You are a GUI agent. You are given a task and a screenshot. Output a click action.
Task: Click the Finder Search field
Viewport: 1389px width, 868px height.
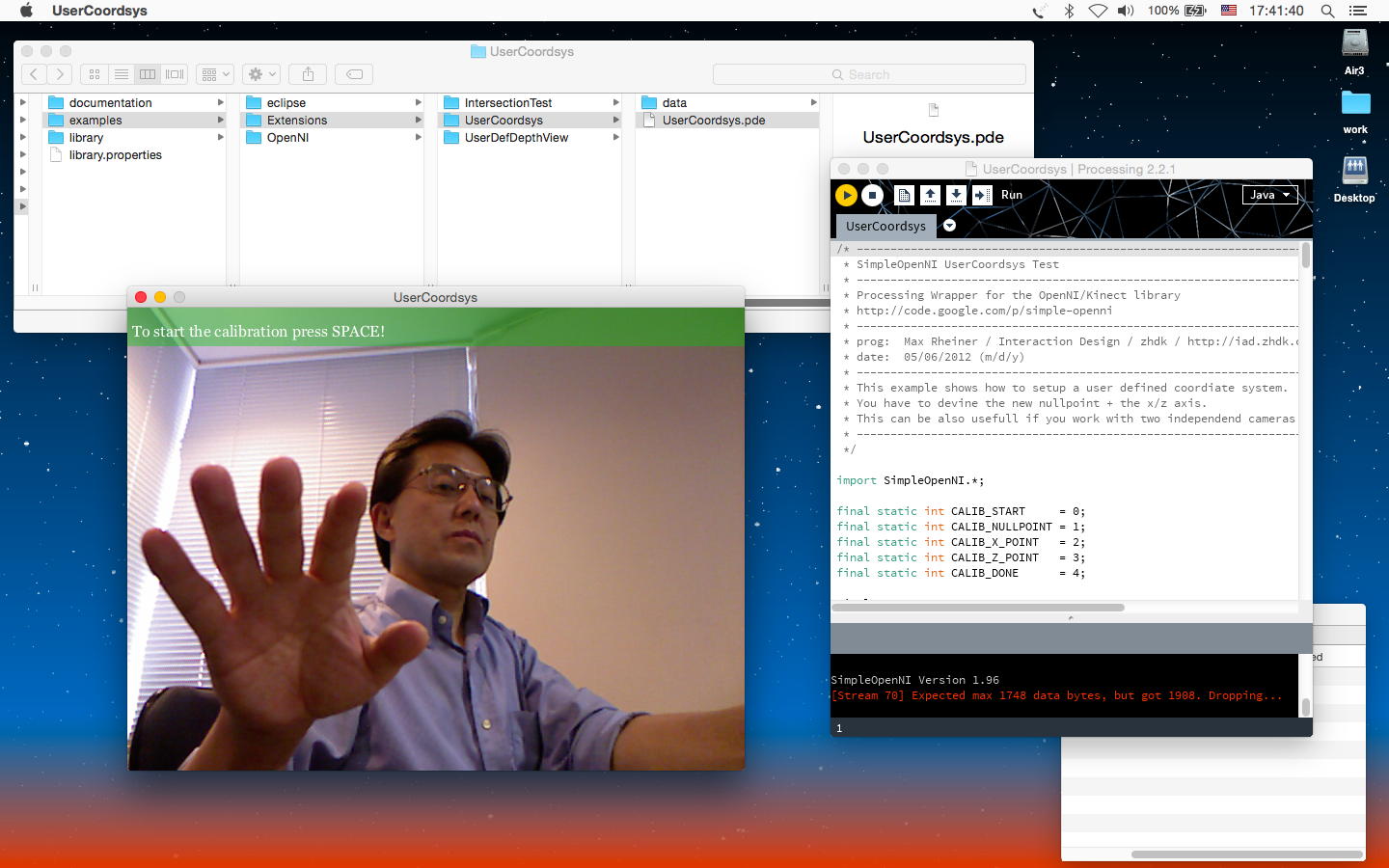tap(869, 74)
